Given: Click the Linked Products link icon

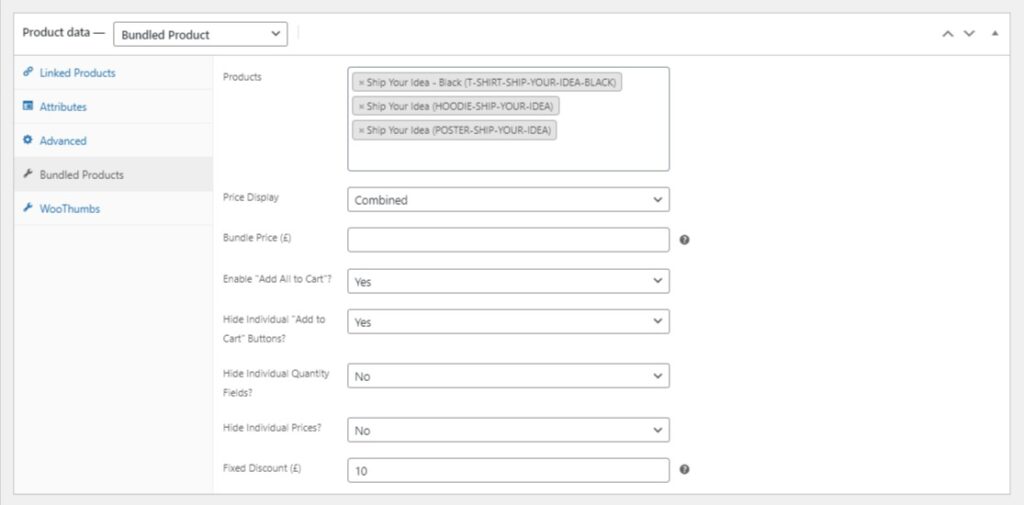Looking at the screenshot, I should 27,73.
